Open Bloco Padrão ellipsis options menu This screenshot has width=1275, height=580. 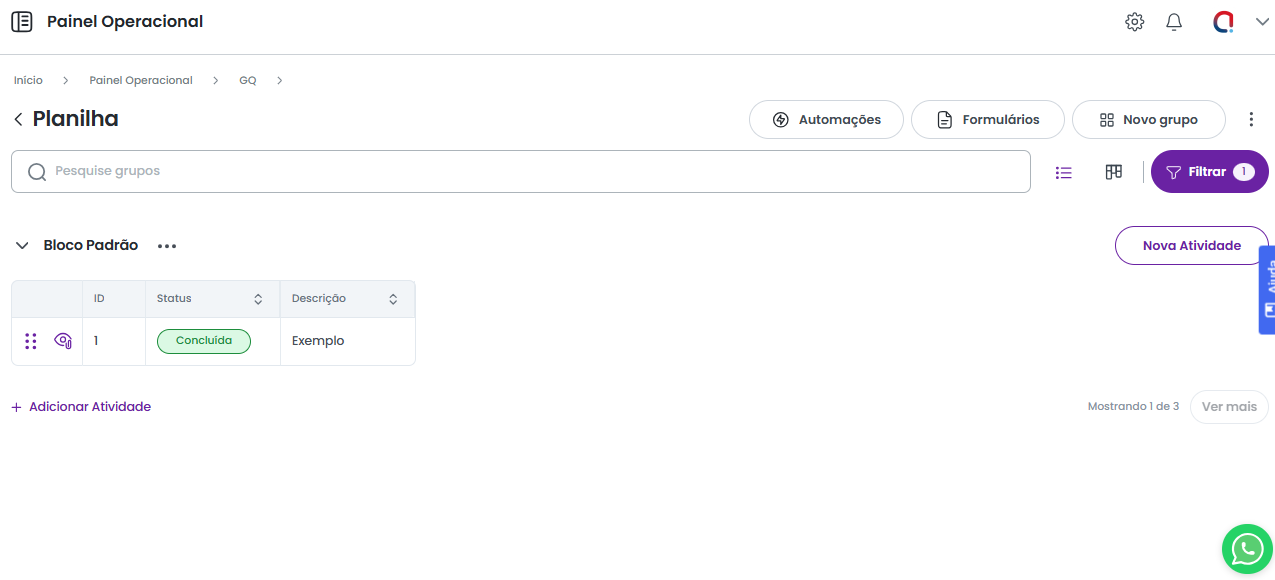(x=167, y=246)
